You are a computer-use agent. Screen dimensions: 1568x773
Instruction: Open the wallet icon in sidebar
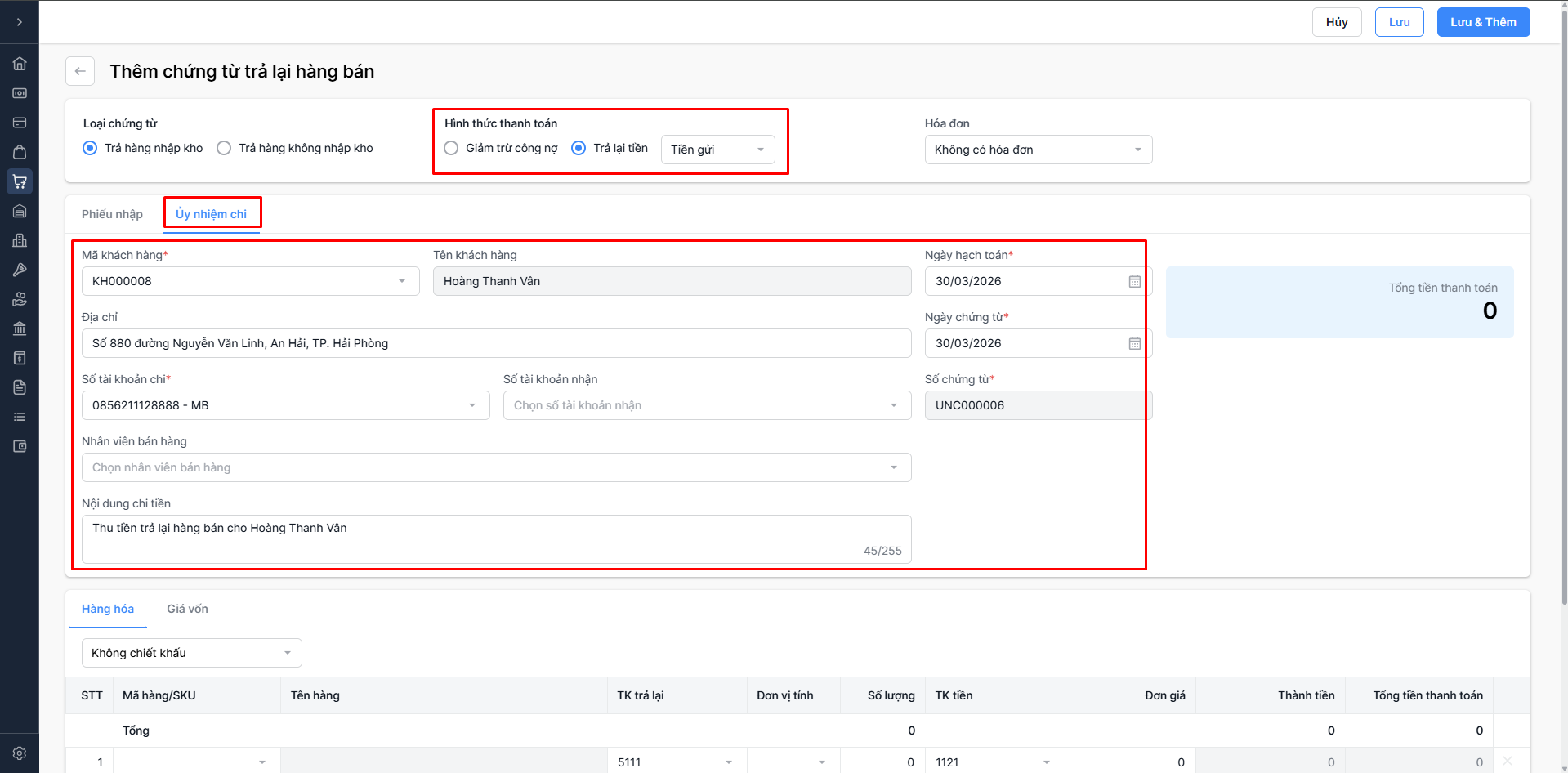click(20, 446)
